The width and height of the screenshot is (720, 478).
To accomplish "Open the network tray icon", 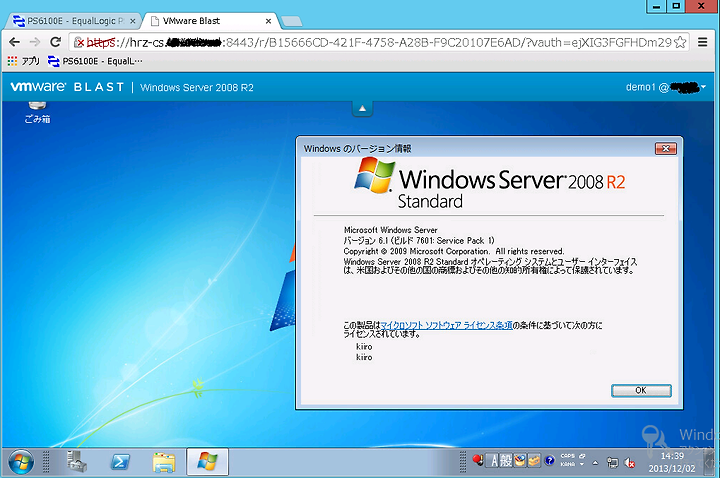I will click(613, 463).
